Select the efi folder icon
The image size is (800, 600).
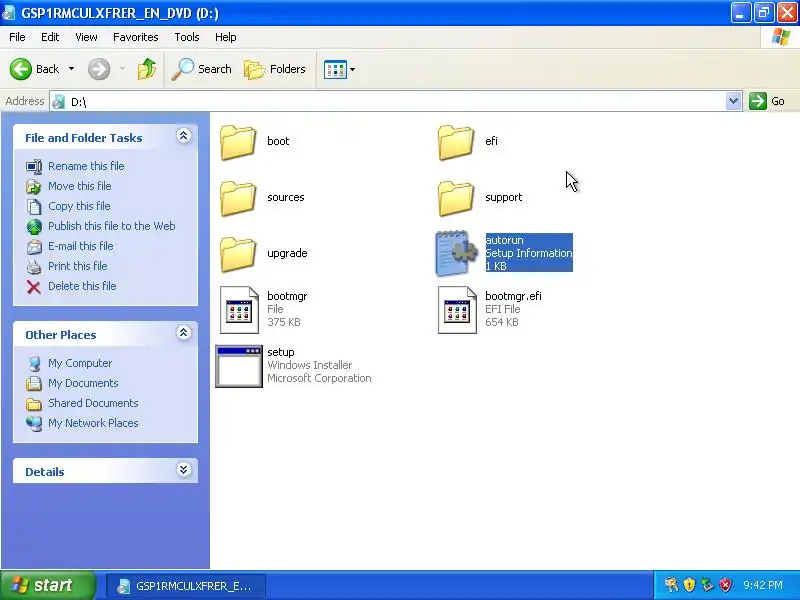click(x=456, y=142)
